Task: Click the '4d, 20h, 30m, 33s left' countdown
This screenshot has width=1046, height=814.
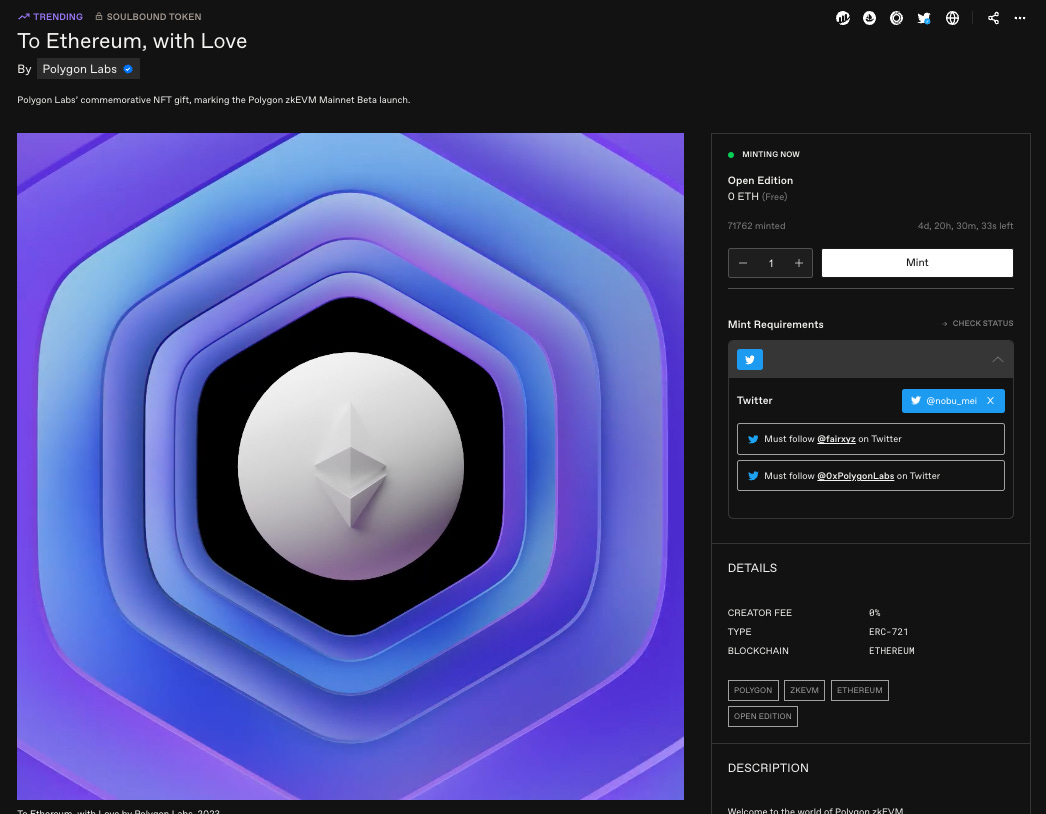Action: point(965,226)
